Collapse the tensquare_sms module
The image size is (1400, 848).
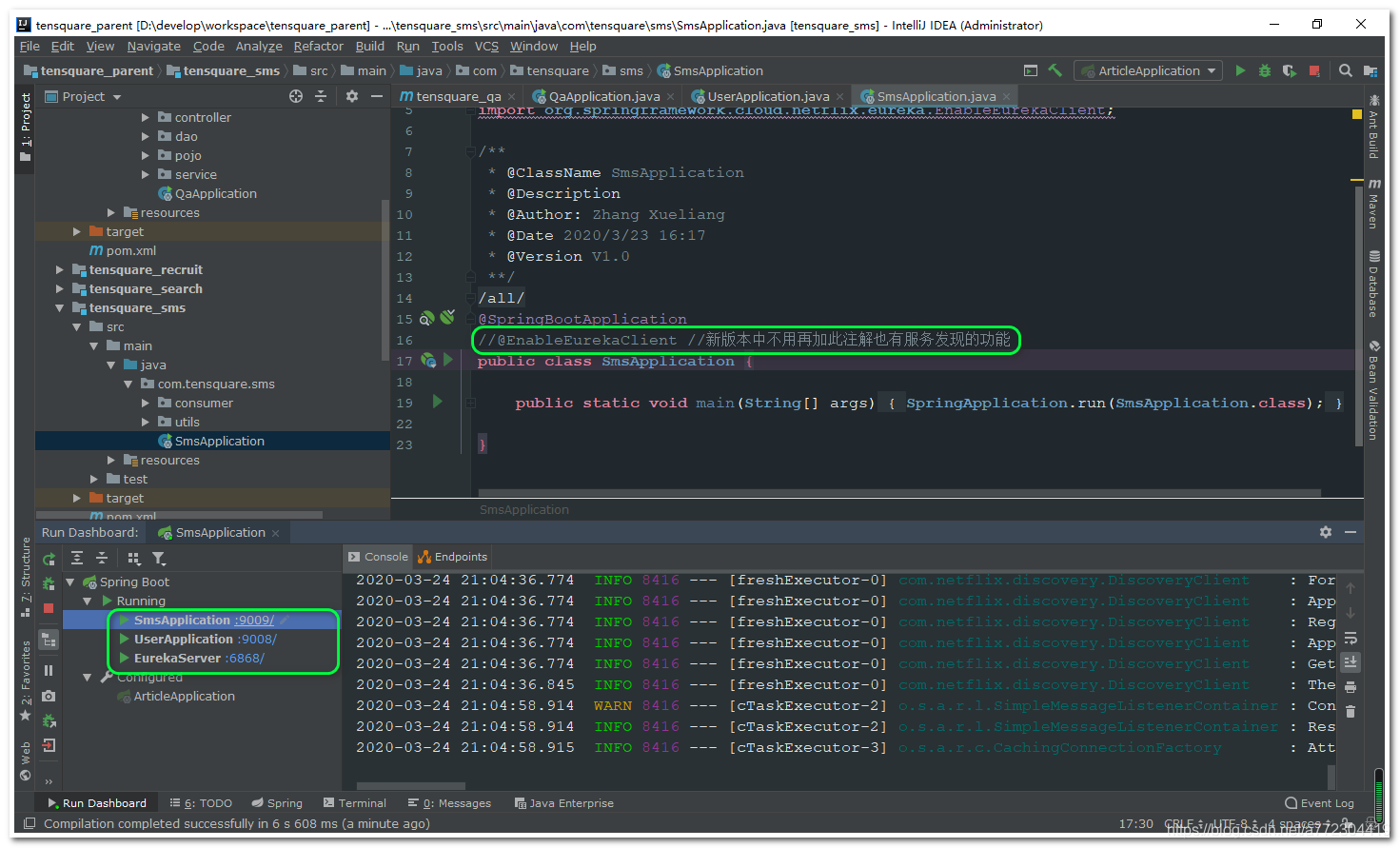point(60,307)
